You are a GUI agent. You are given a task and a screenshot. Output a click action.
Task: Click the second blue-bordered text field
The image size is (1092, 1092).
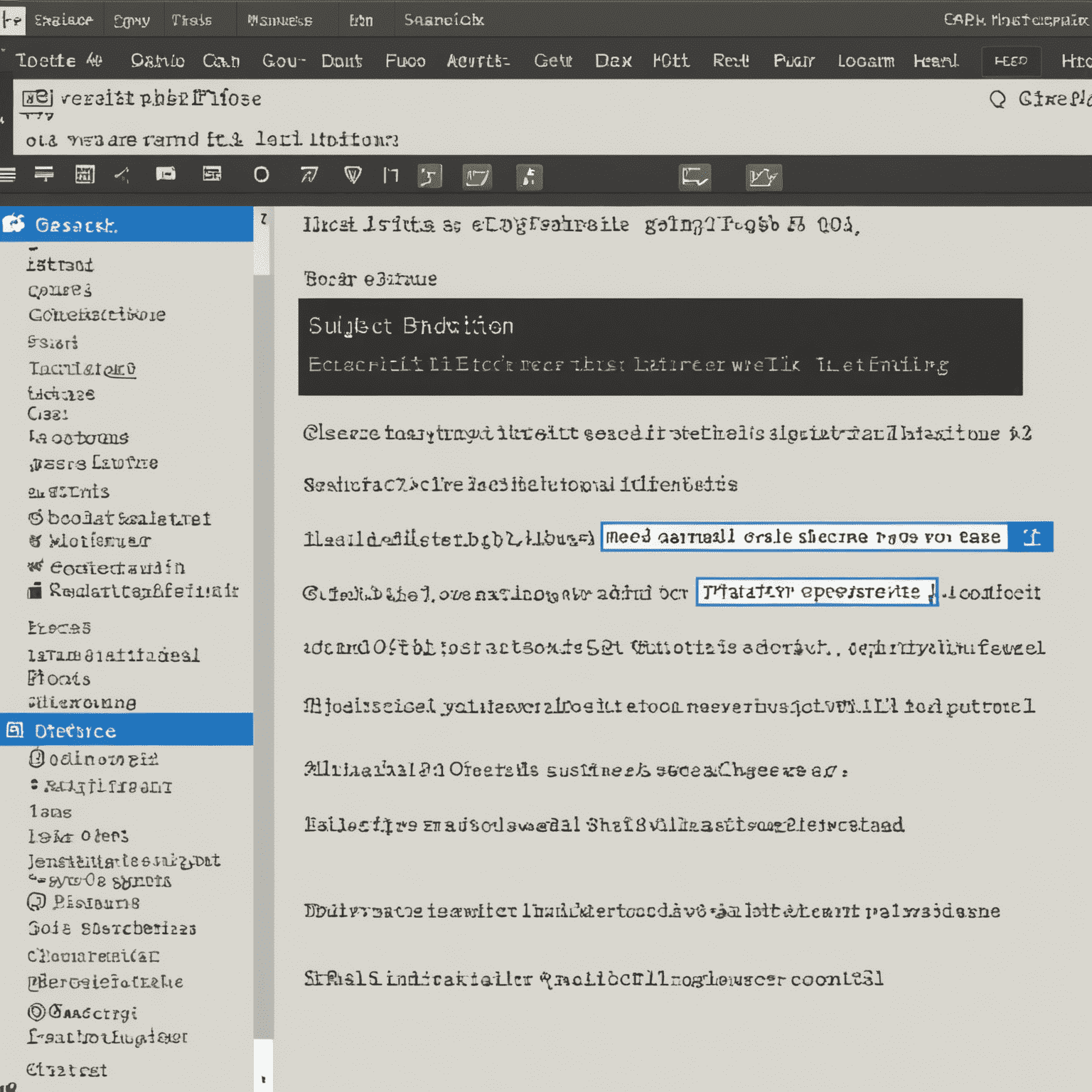tap(817, 591)
